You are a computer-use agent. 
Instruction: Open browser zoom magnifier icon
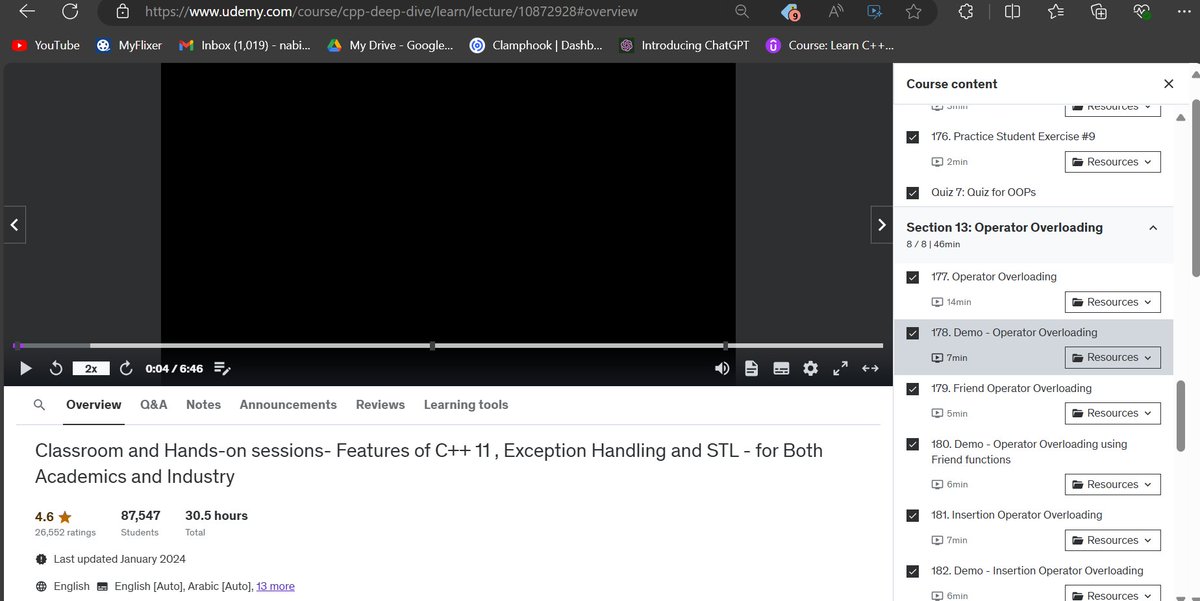(741, 12)
